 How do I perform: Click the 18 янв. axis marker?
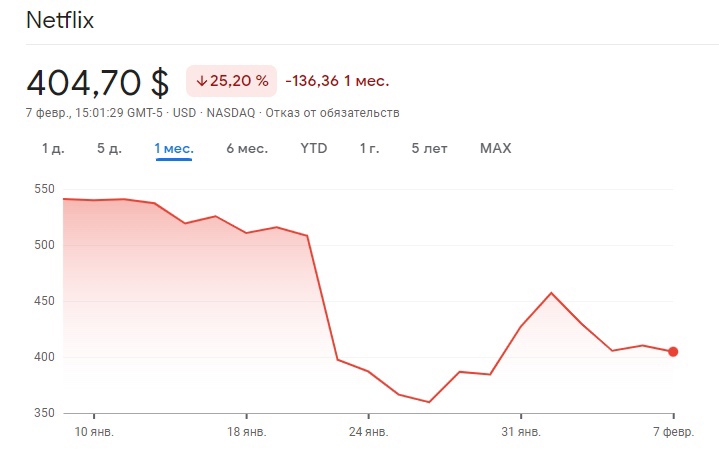point(247,431)
